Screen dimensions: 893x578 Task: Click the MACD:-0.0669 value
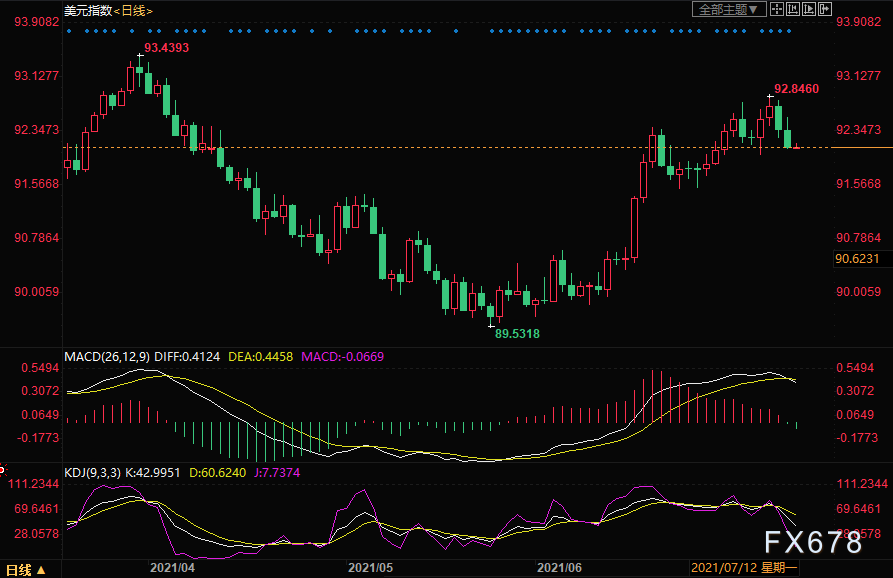pyautogui.click(x=342, y=357)
